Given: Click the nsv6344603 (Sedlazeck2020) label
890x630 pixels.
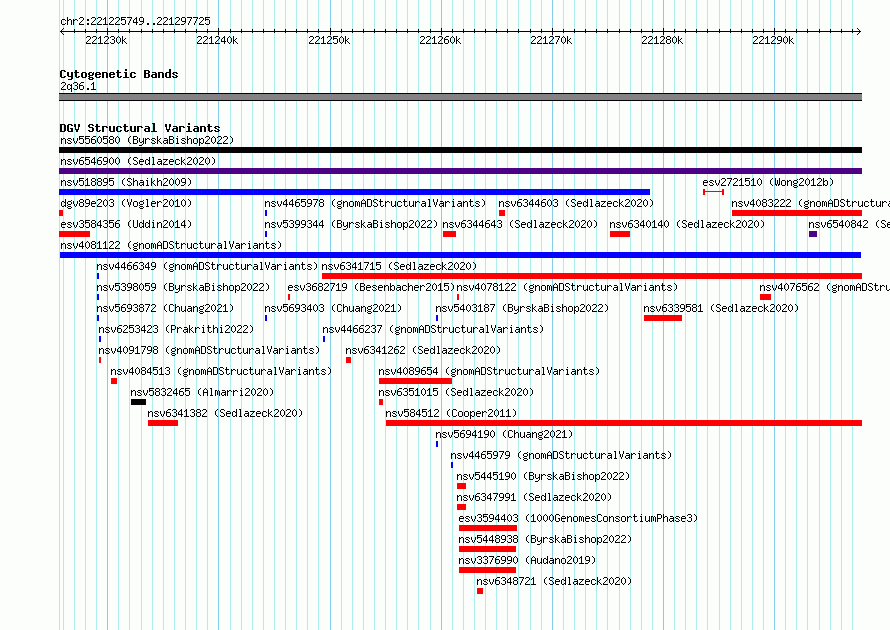Looking at the screenshot, I should 576,203.
